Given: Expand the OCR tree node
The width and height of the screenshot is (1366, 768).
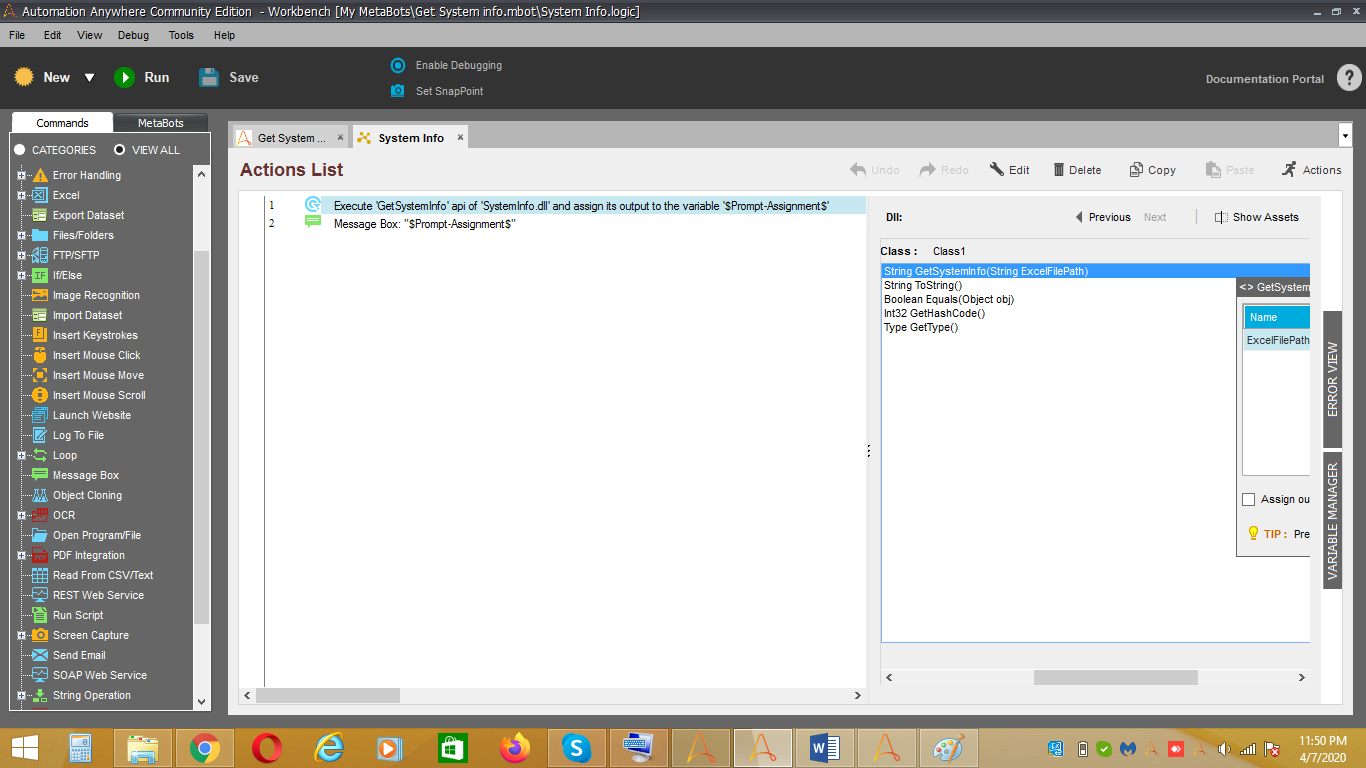Looking at the screenshot, I should pos(21,515).
